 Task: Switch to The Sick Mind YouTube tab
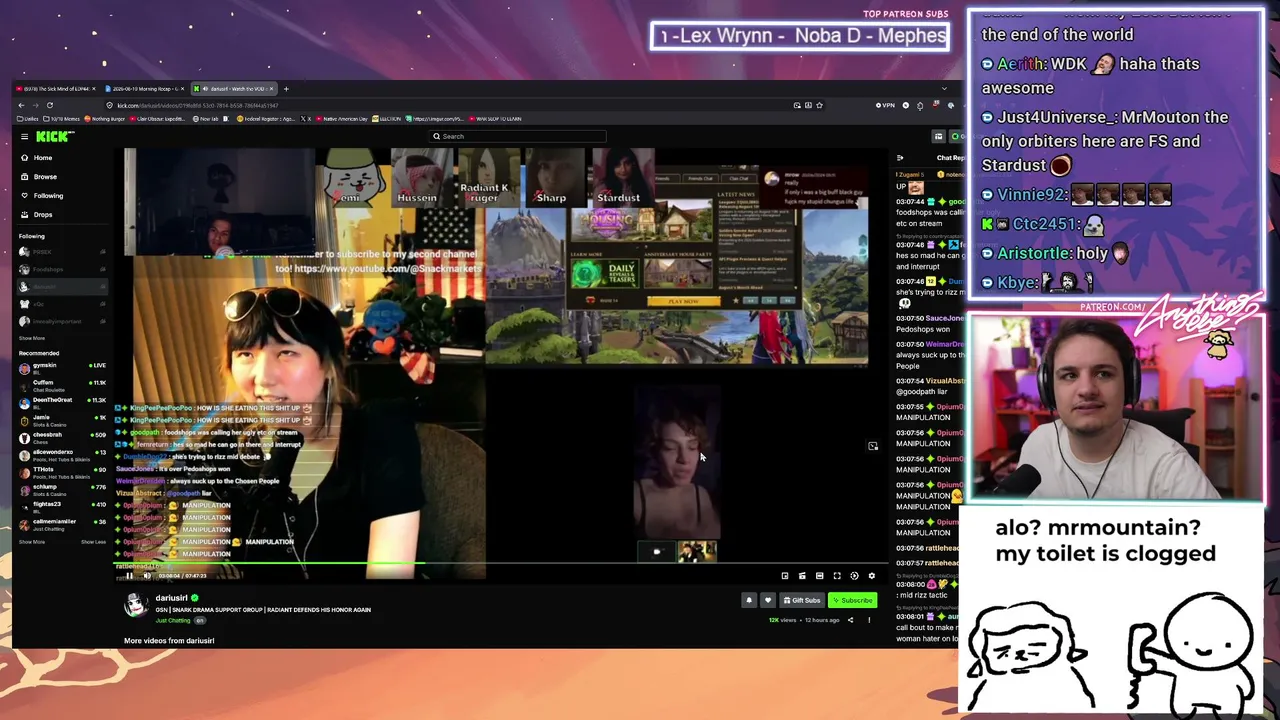pos(56,89)
